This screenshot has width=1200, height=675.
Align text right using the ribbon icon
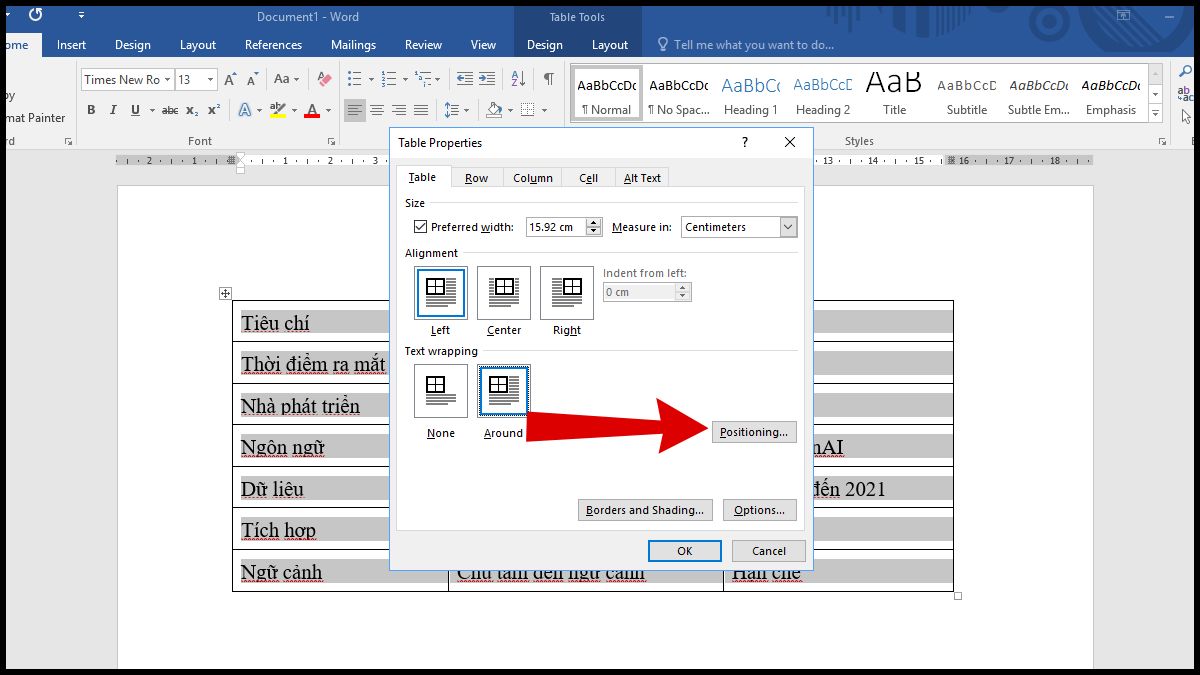tap(399, 110)
